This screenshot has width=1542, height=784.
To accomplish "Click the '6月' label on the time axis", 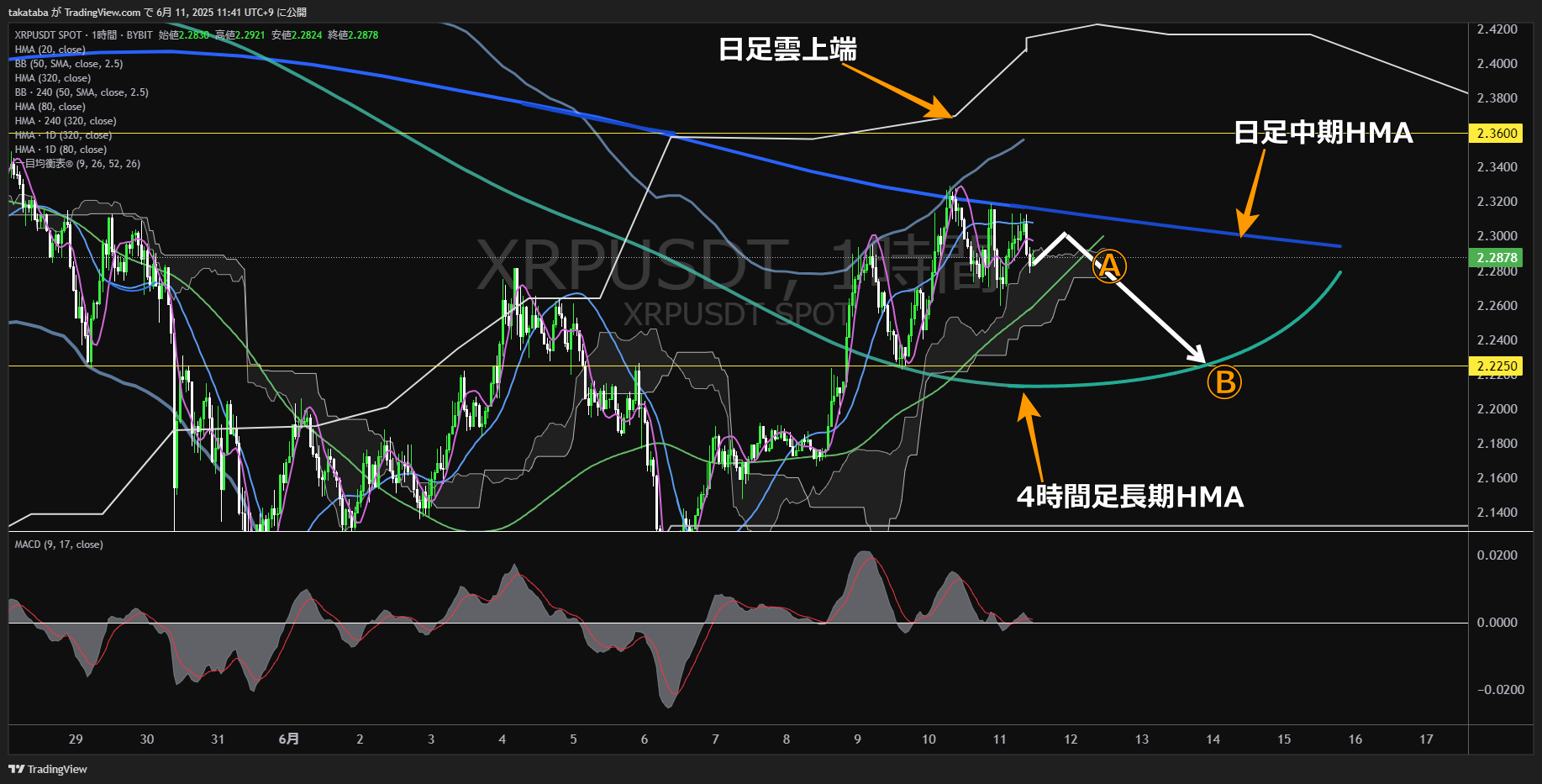I will (289, 739).
